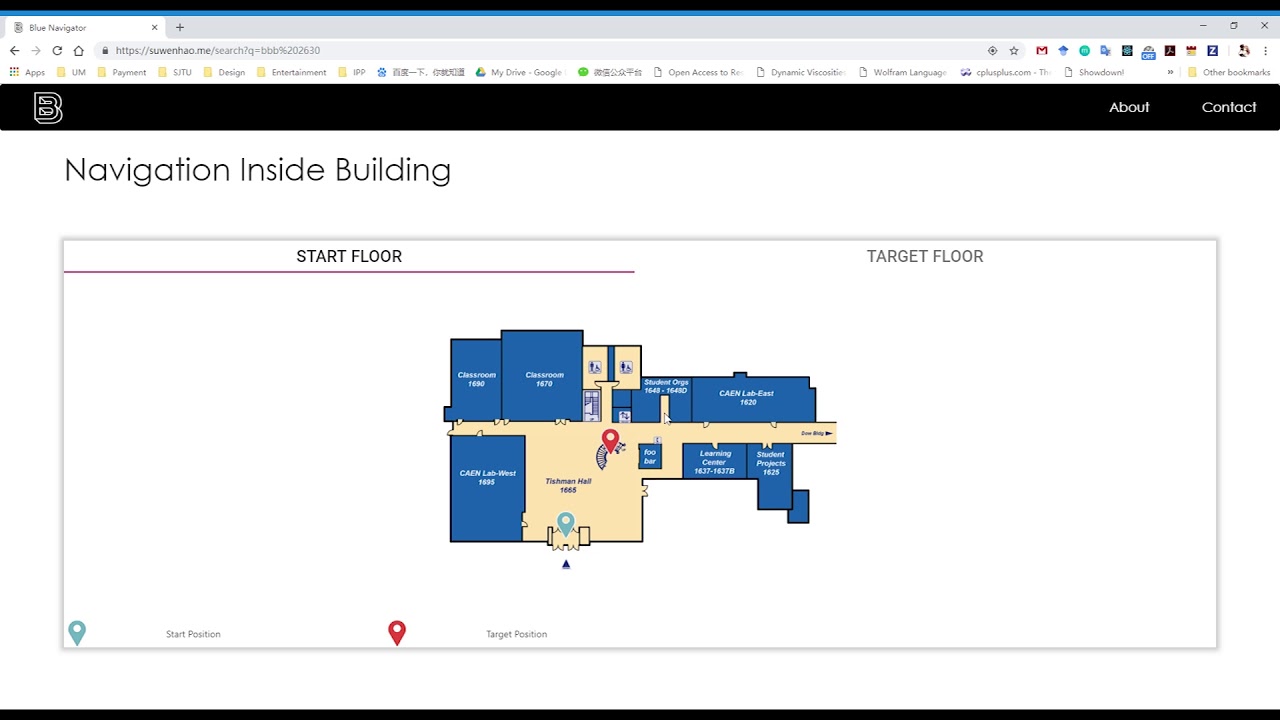Open Other bookmarks folder

1228,72
